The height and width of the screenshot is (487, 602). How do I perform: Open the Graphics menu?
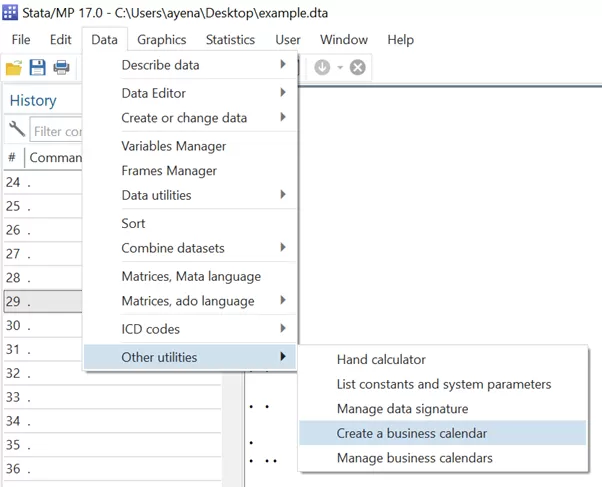(161, 40)
